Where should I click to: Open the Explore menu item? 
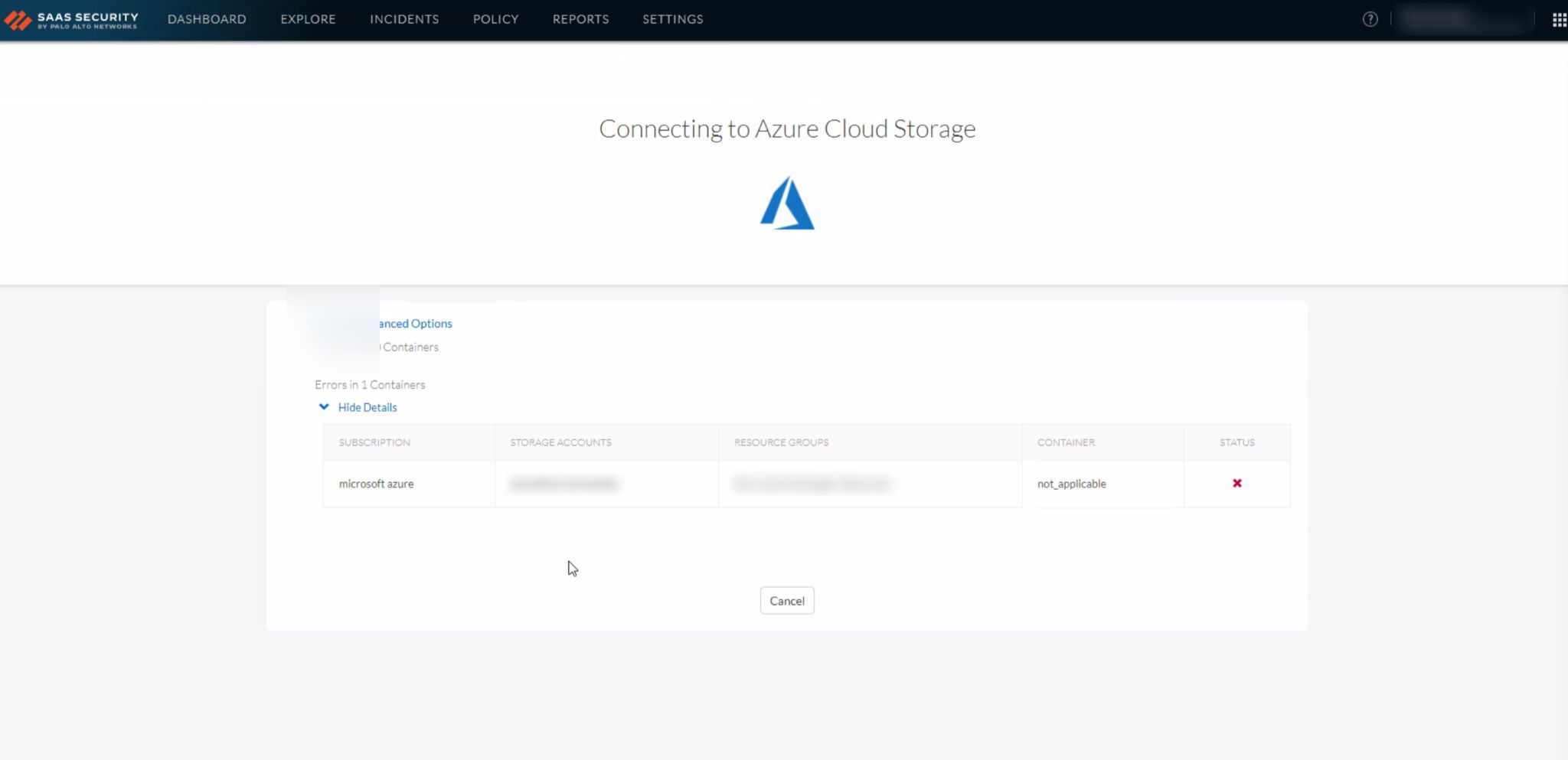pyautogui.click(x=308, y=20)
